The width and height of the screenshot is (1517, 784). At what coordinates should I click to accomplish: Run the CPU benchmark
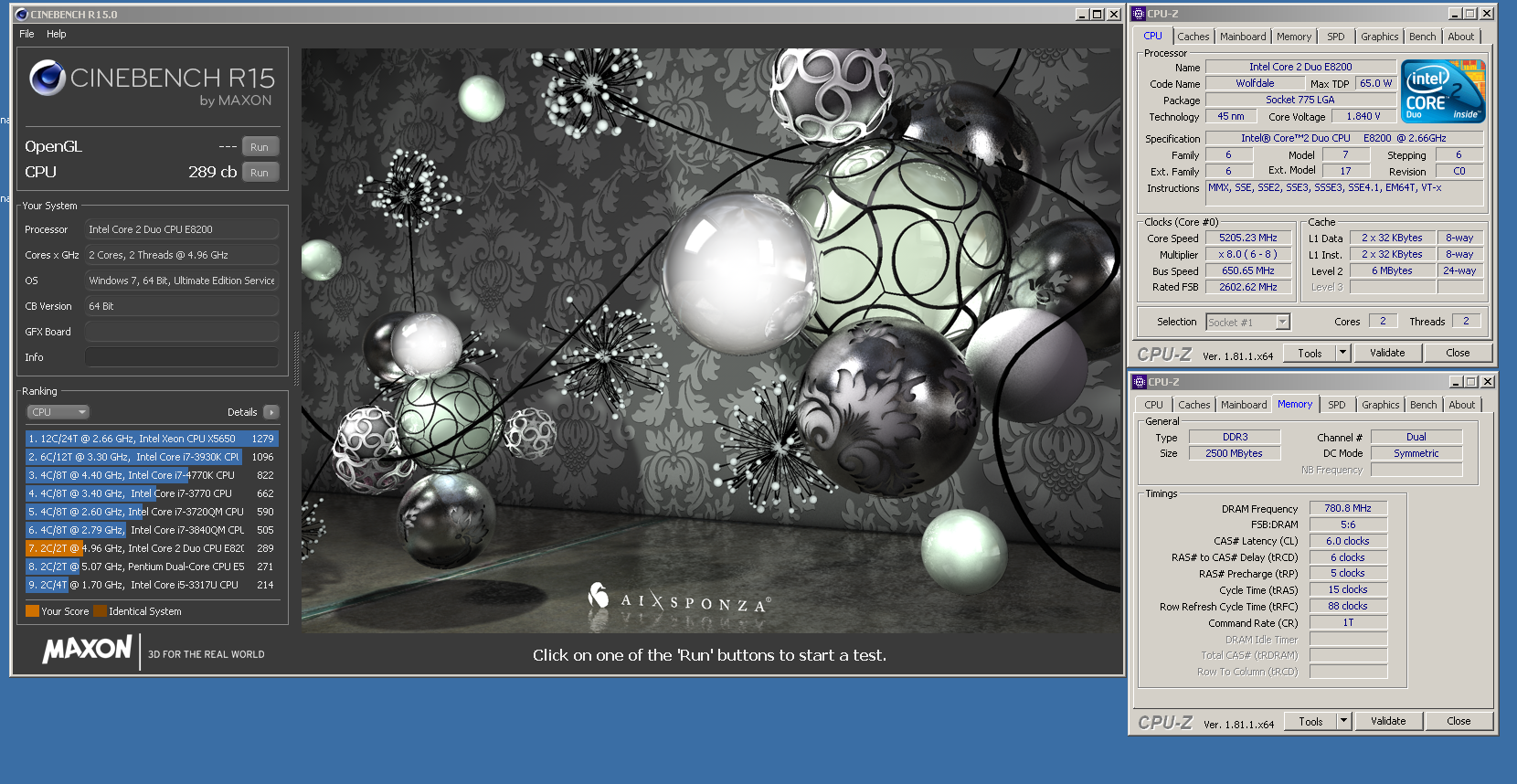tap(260, 173)
